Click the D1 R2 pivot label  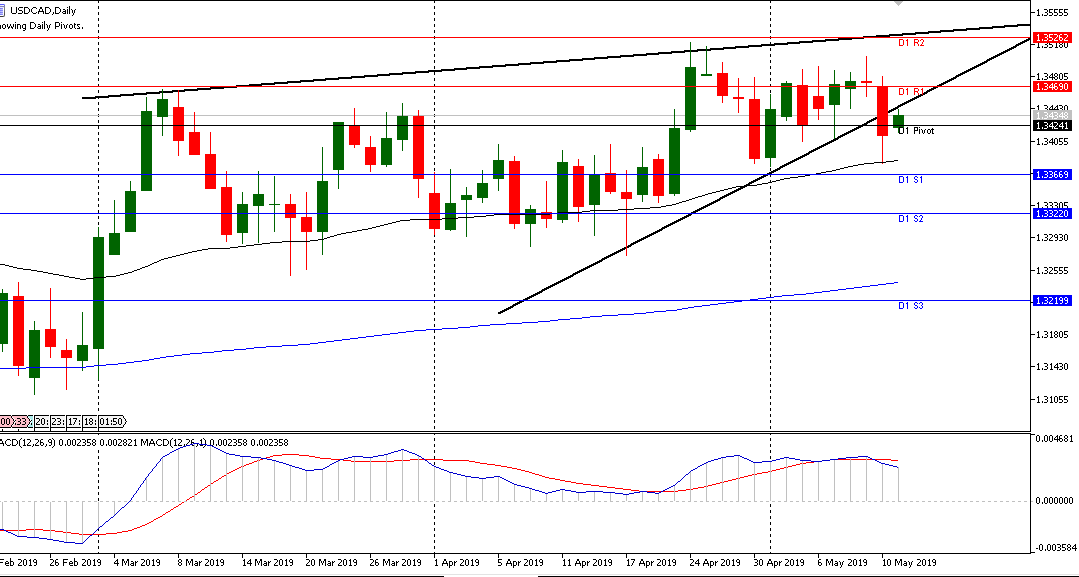tap(911, 43)
